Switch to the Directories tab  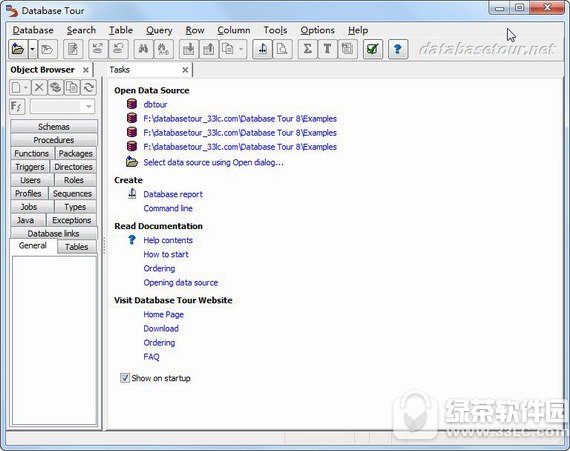point(73,167)
